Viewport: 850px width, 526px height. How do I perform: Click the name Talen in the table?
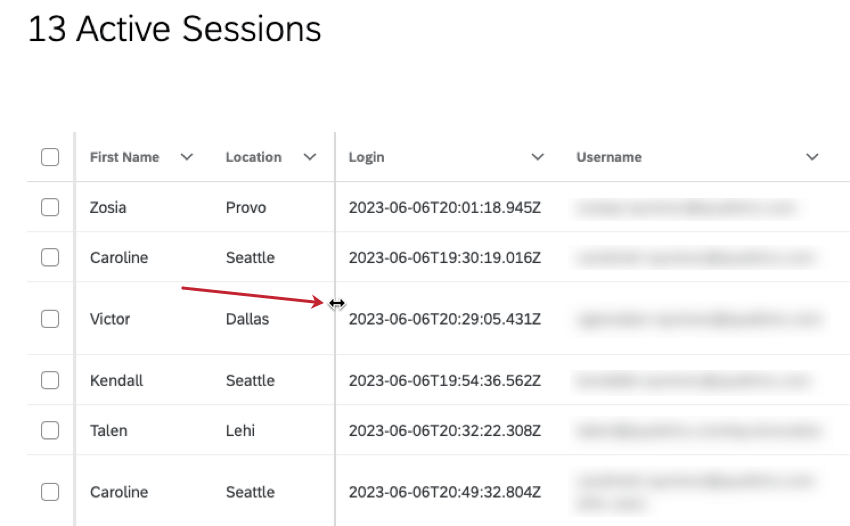(x=108, y=430)
